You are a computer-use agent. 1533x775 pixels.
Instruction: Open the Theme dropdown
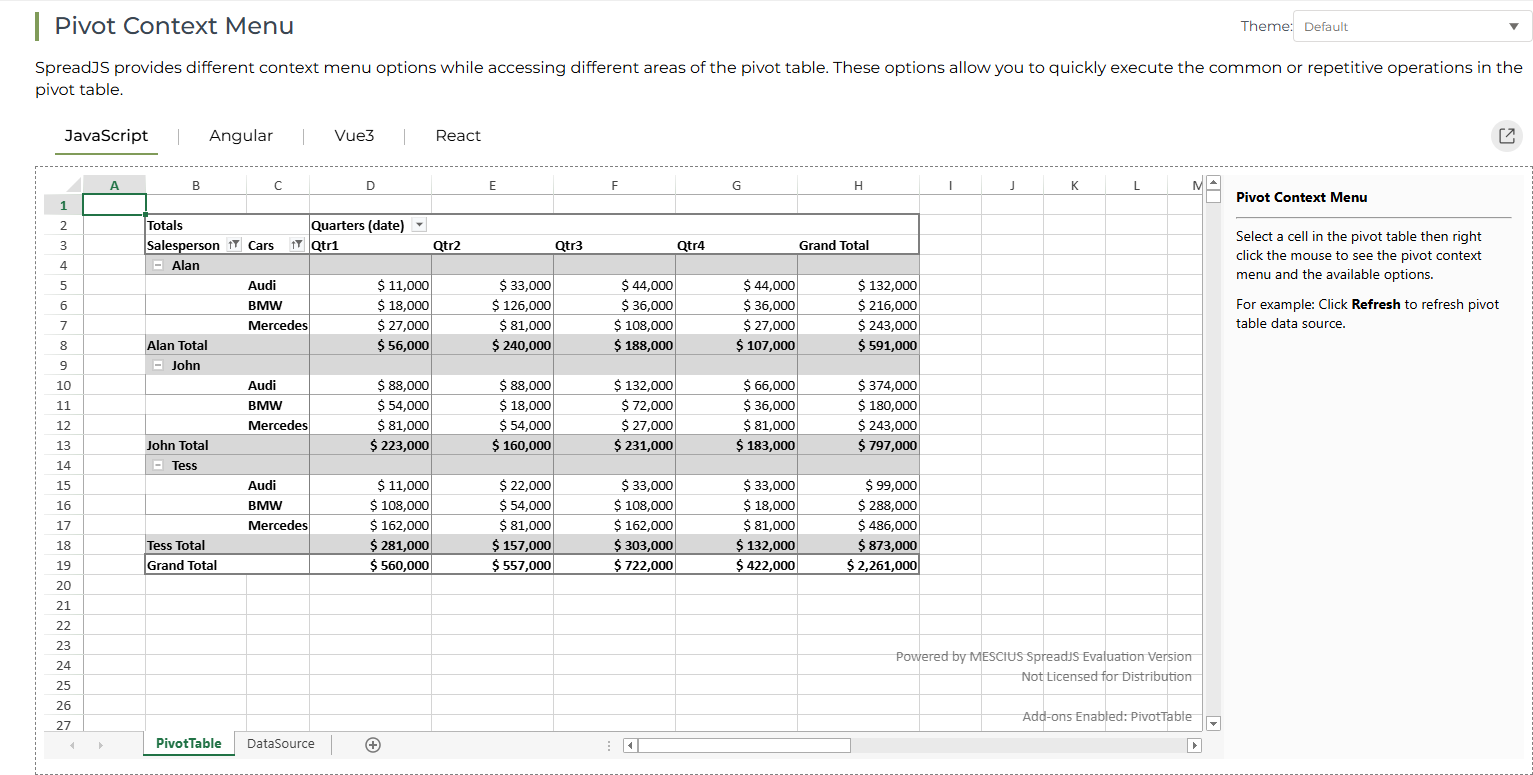click(1412, 27)
